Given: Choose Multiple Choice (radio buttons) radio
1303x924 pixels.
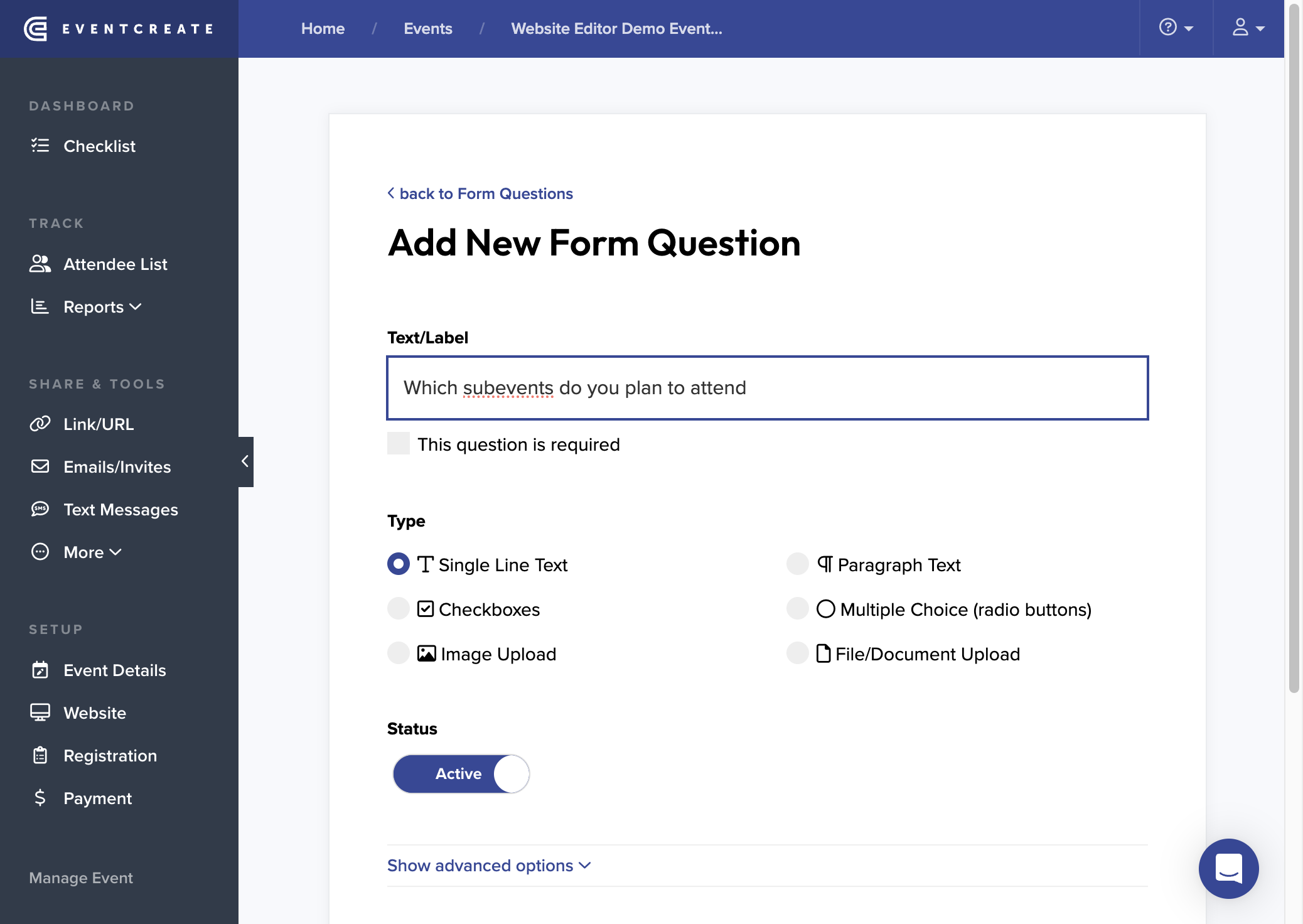Looking at the screenshot, I should [798, 608].
